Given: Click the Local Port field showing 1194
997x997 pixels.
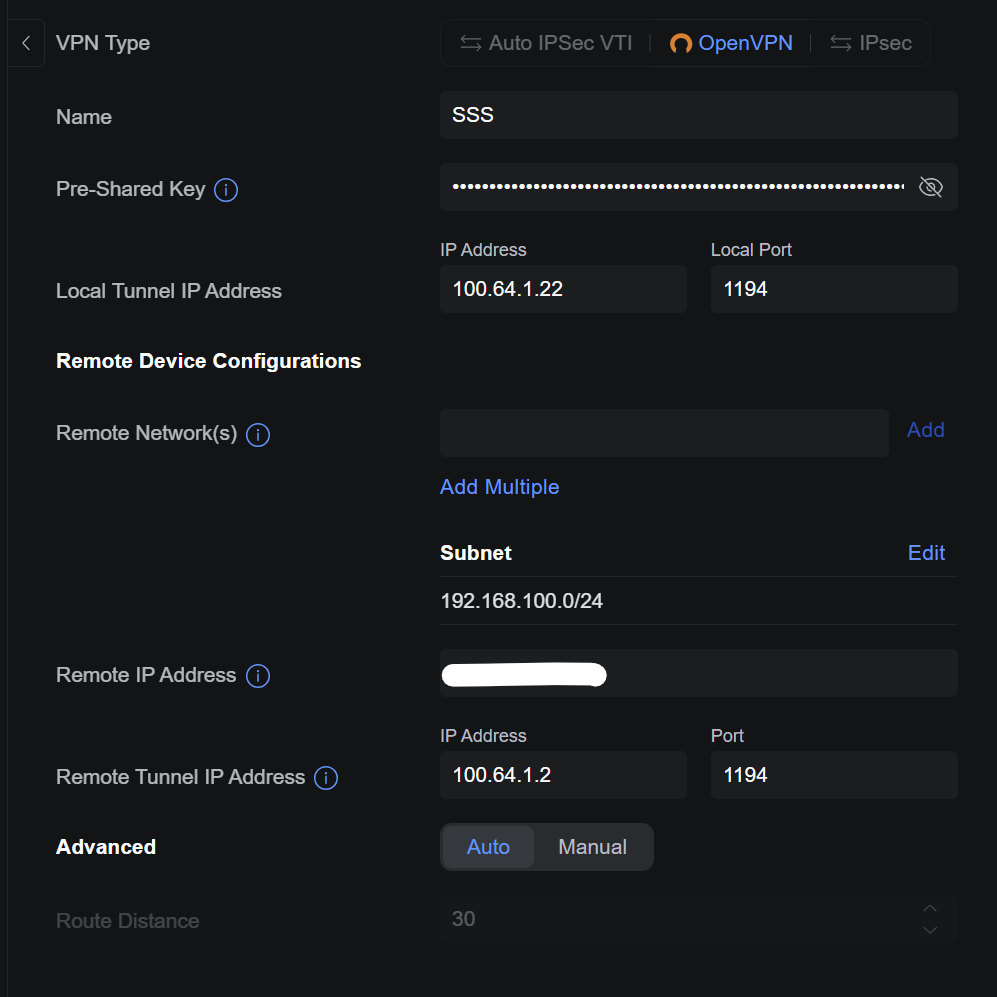Looking at the screenshot, I should pyautogui.click(x=834, y=289).
